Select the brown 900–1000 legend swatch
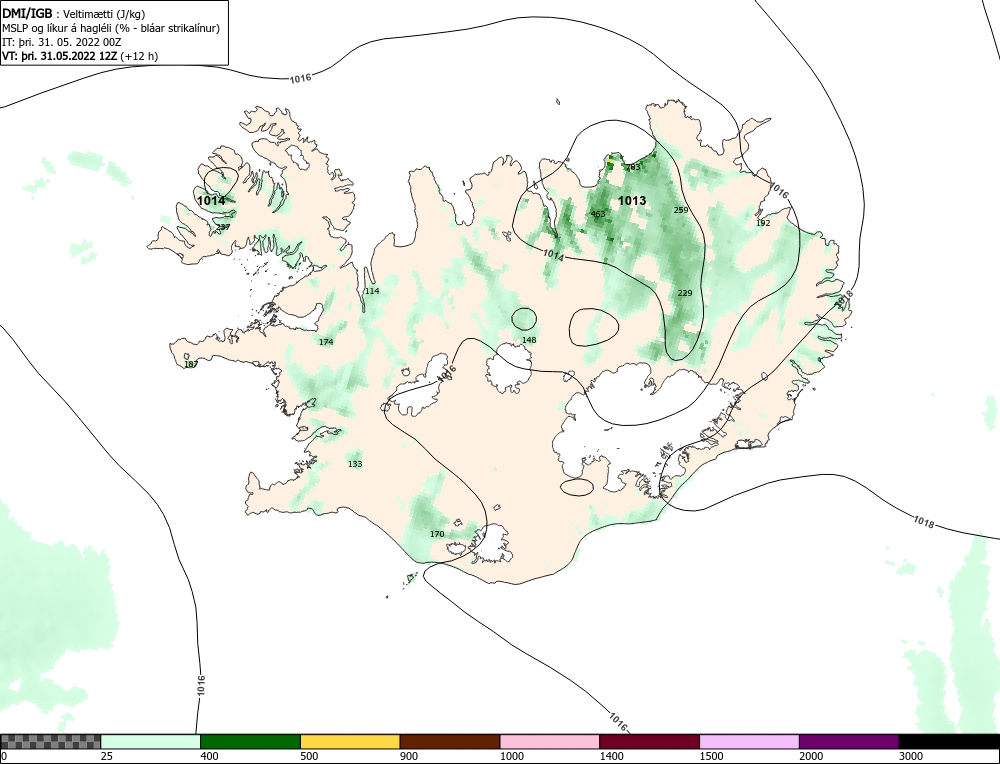 [450, 741]
